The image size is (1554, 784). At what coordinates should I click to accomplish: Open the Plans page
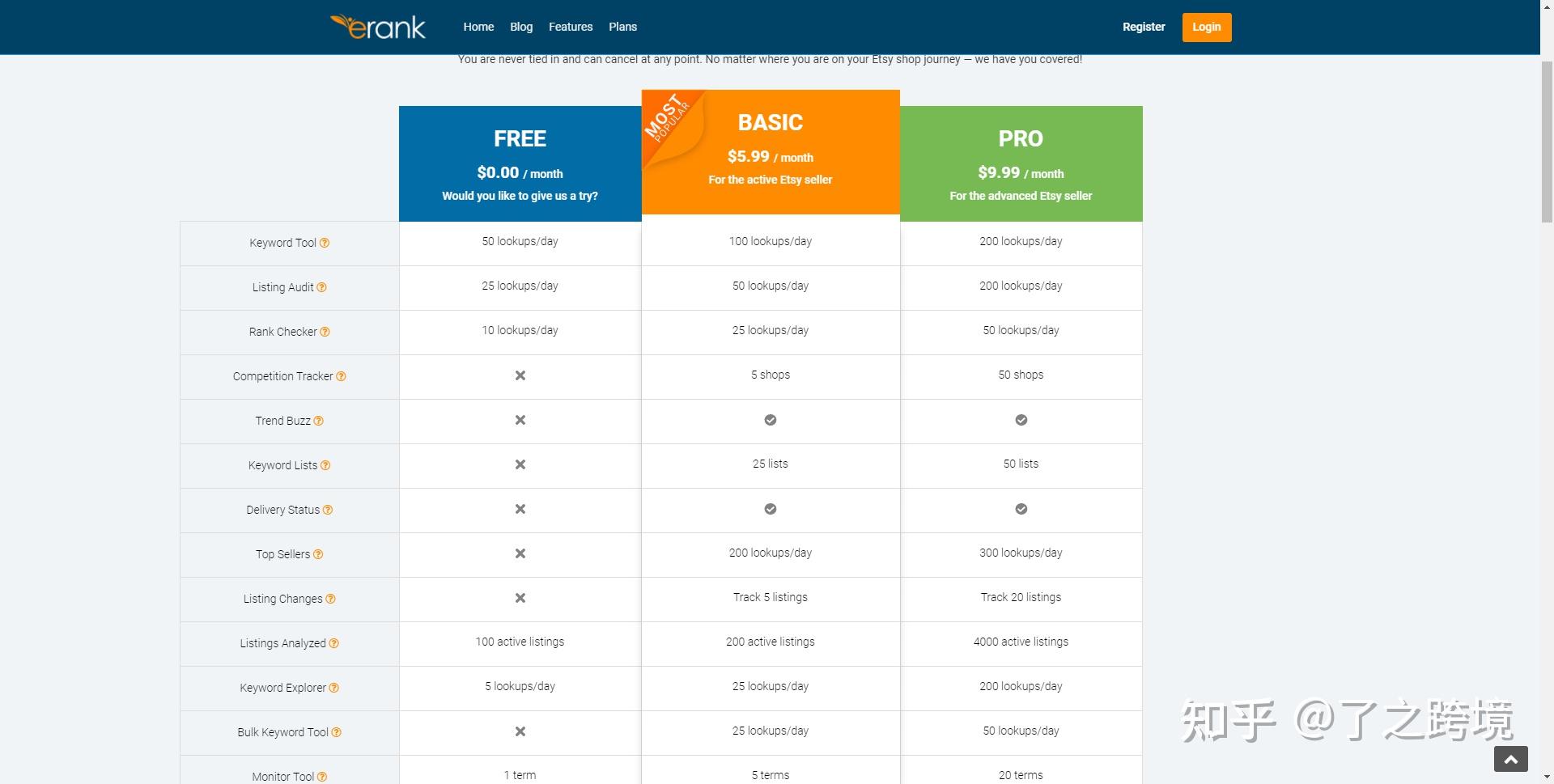(622, 27)
